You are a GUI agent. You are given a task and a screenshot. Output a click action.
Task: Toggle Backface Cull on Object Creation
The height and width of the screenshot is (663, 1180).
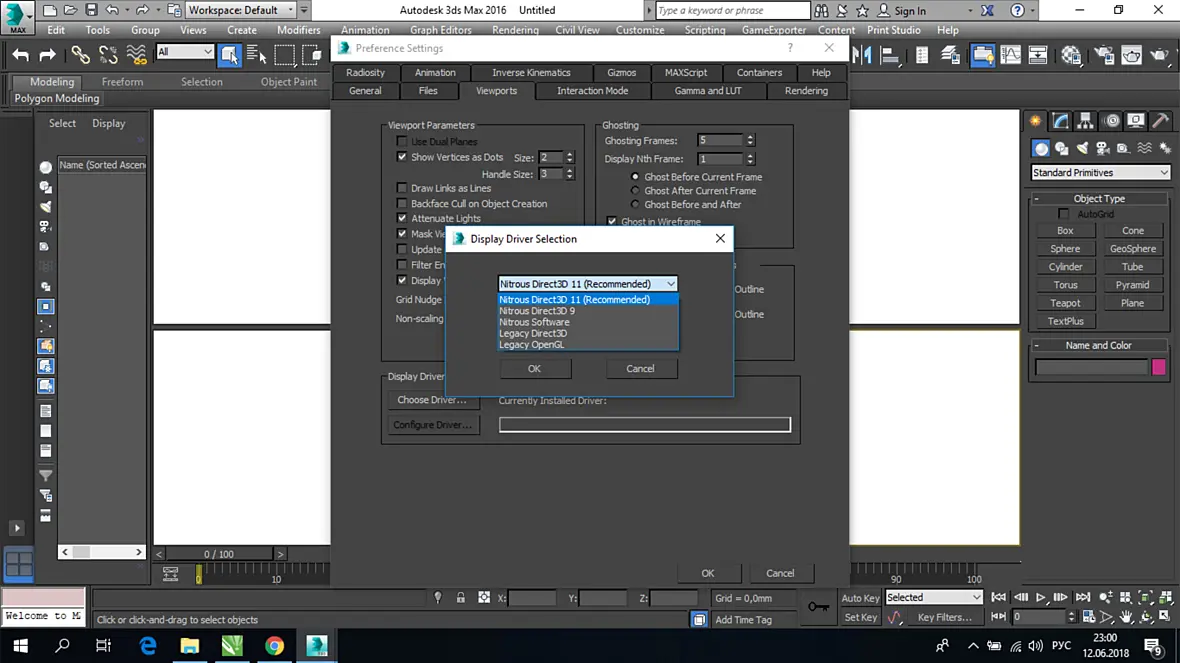pyautogui.click(x=402, y=203)
